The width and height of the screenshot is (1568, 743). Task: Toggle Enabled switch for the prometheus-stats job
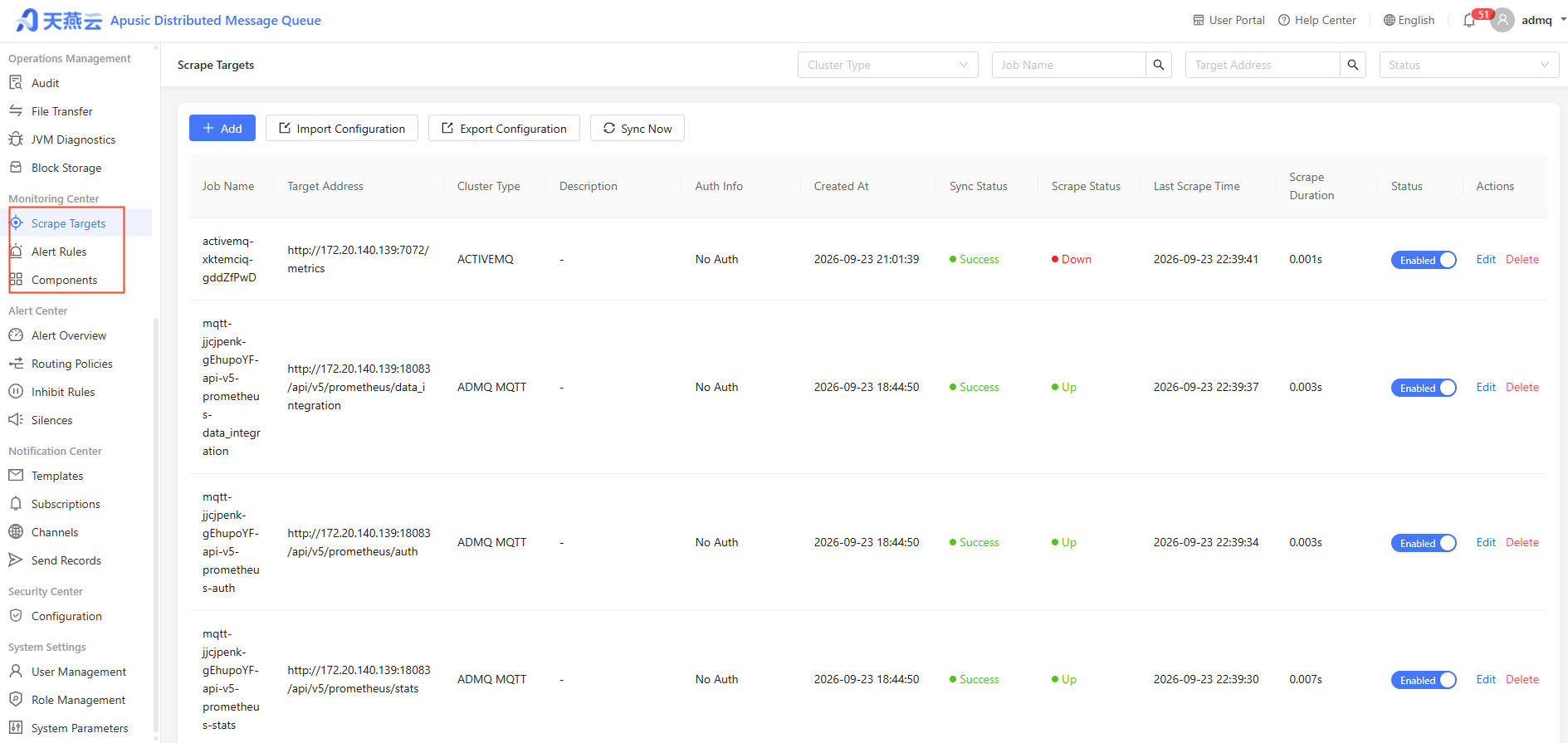click(1424, 680)
